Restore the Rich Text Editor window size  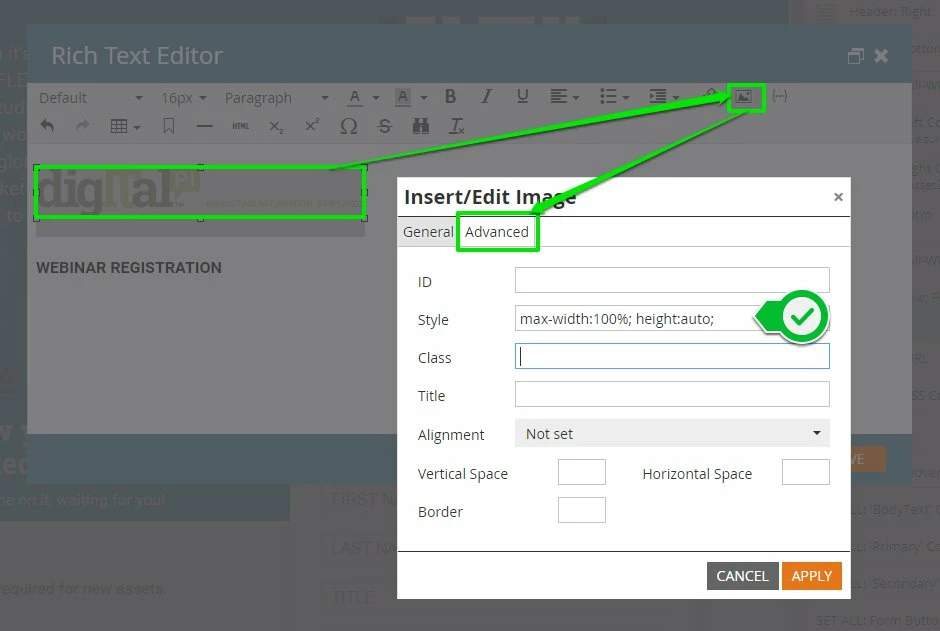(x=855, y=56)
